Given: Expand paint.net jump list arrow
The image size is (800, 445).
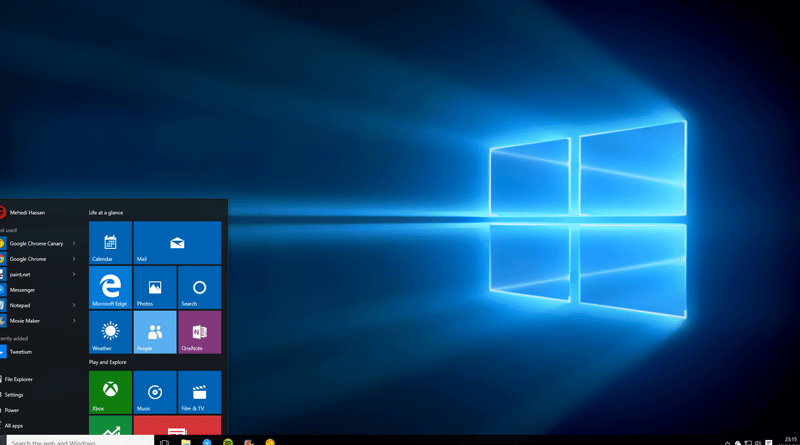Looking at the screenshot, I should pos(74,274).
